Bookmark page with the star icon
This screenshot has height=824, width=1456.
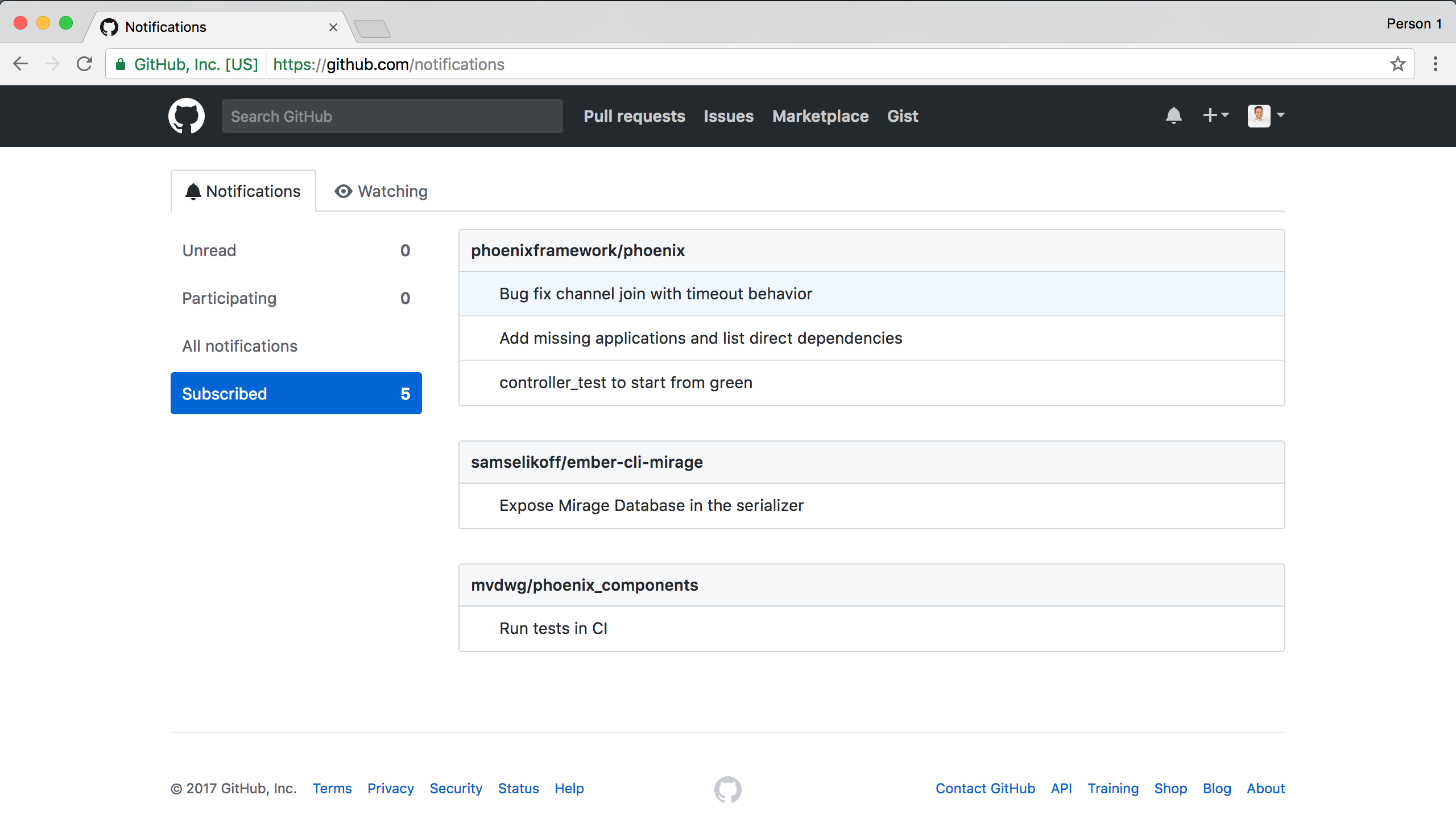tap(1397, 64)
